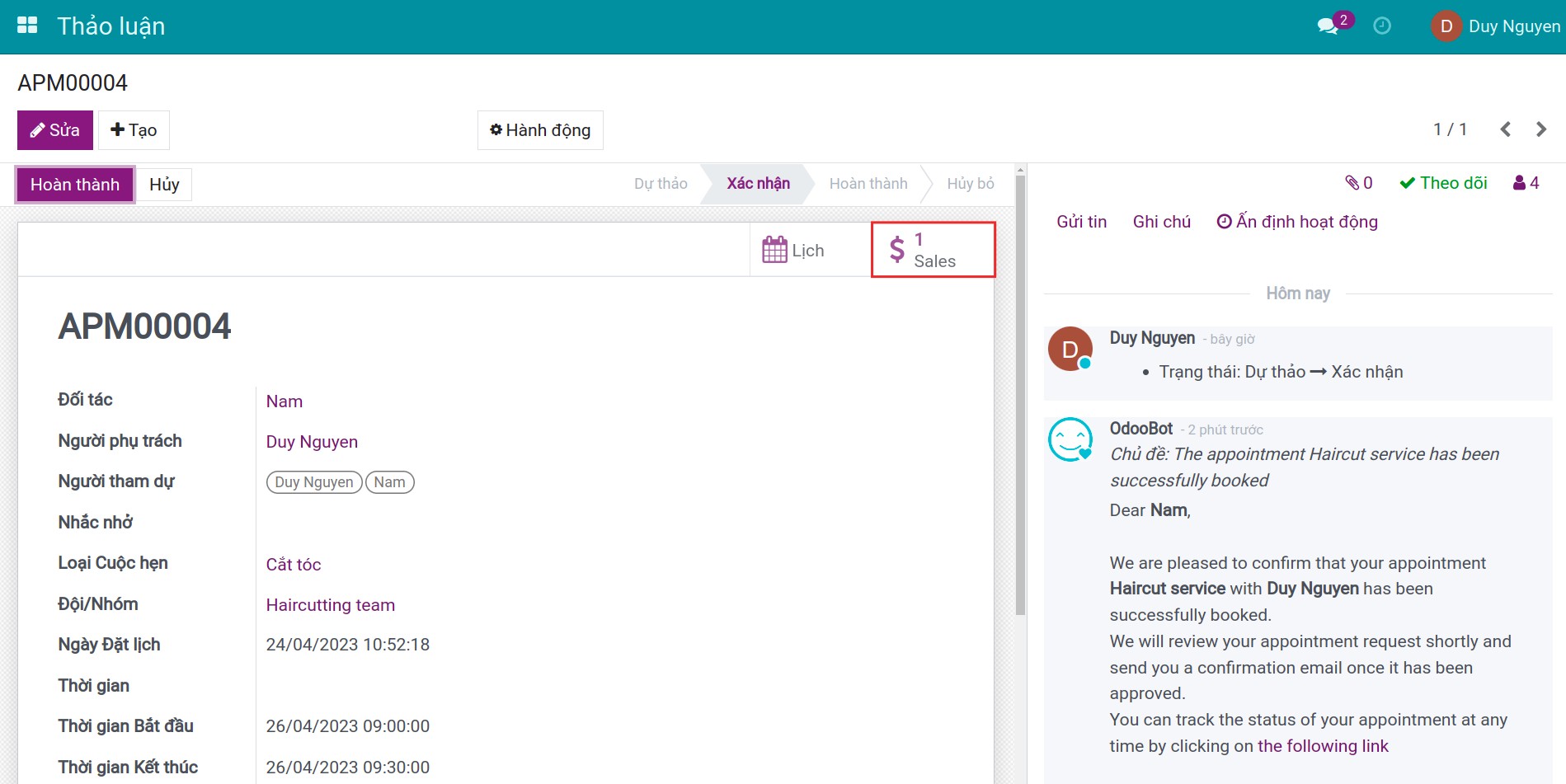
Task: Open the conversations message icon
Action: click(x=1328, y=26)
